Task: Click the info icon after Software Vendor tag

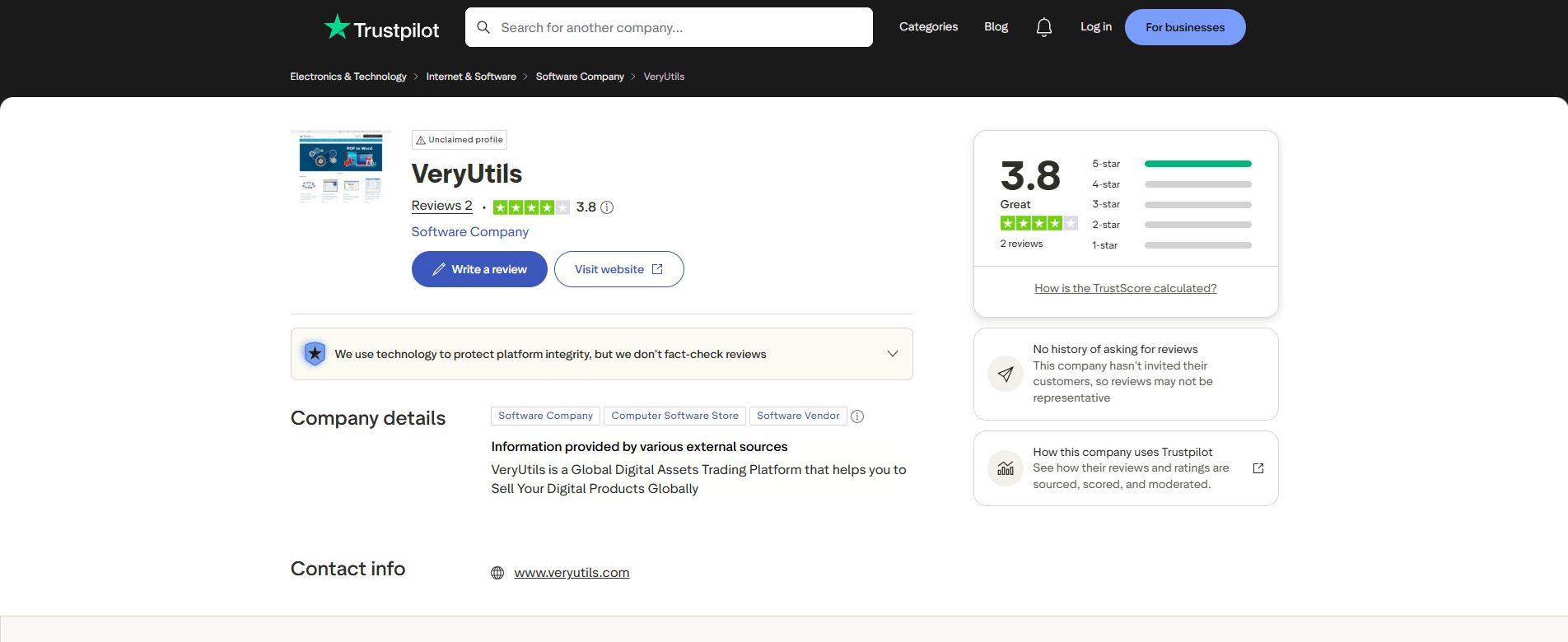Action: [x=857, y=416]
